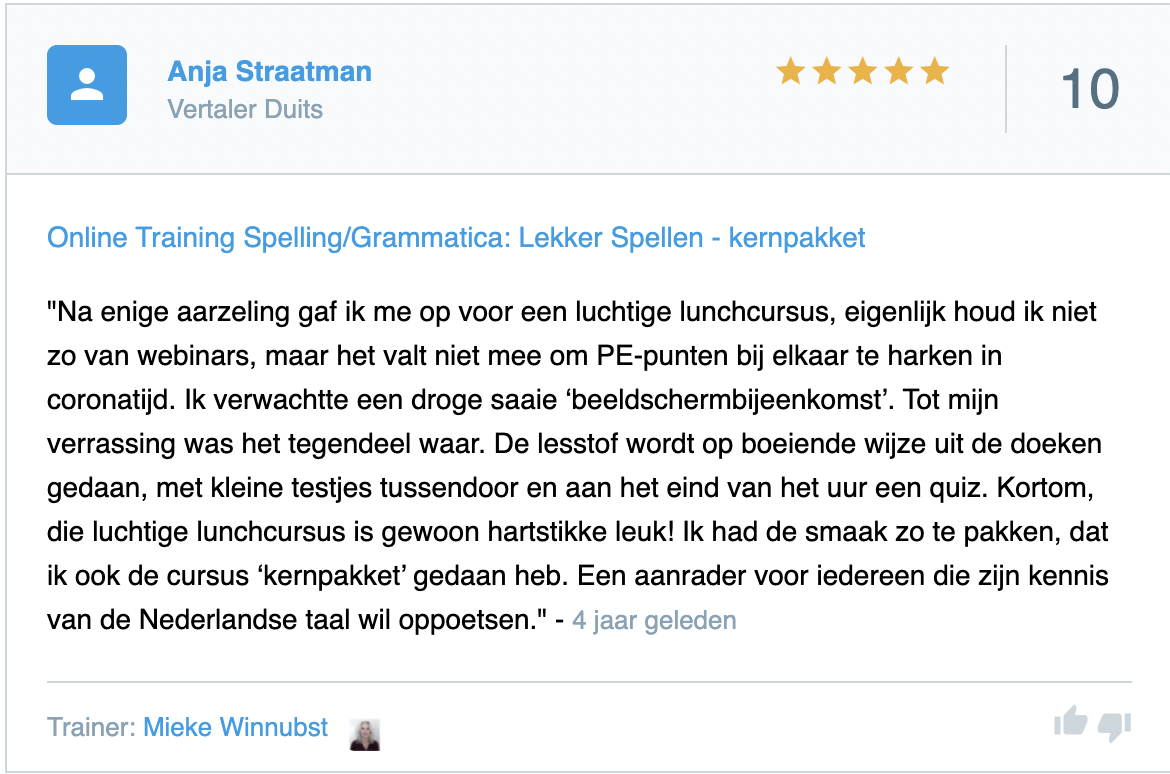The height and width of the screenshot is (774, 1170).
Task: Select the second rating star
Action: click(x=826, y=70)
